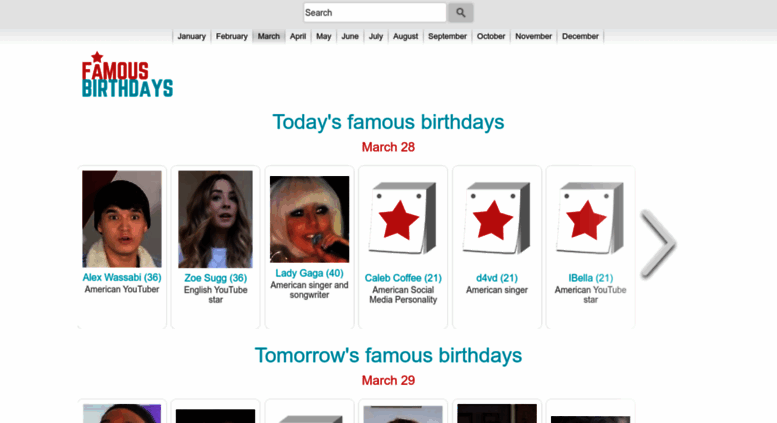Viewport: 777px width, 423px height.
Task: Click IBella's 'American YouTube star' description
Action: [x=590, y=295]
